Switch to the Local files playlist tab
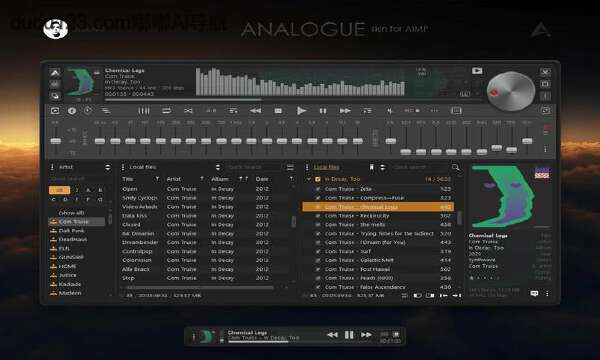Screen dimensions: 600x360 [x=326, y=167]
